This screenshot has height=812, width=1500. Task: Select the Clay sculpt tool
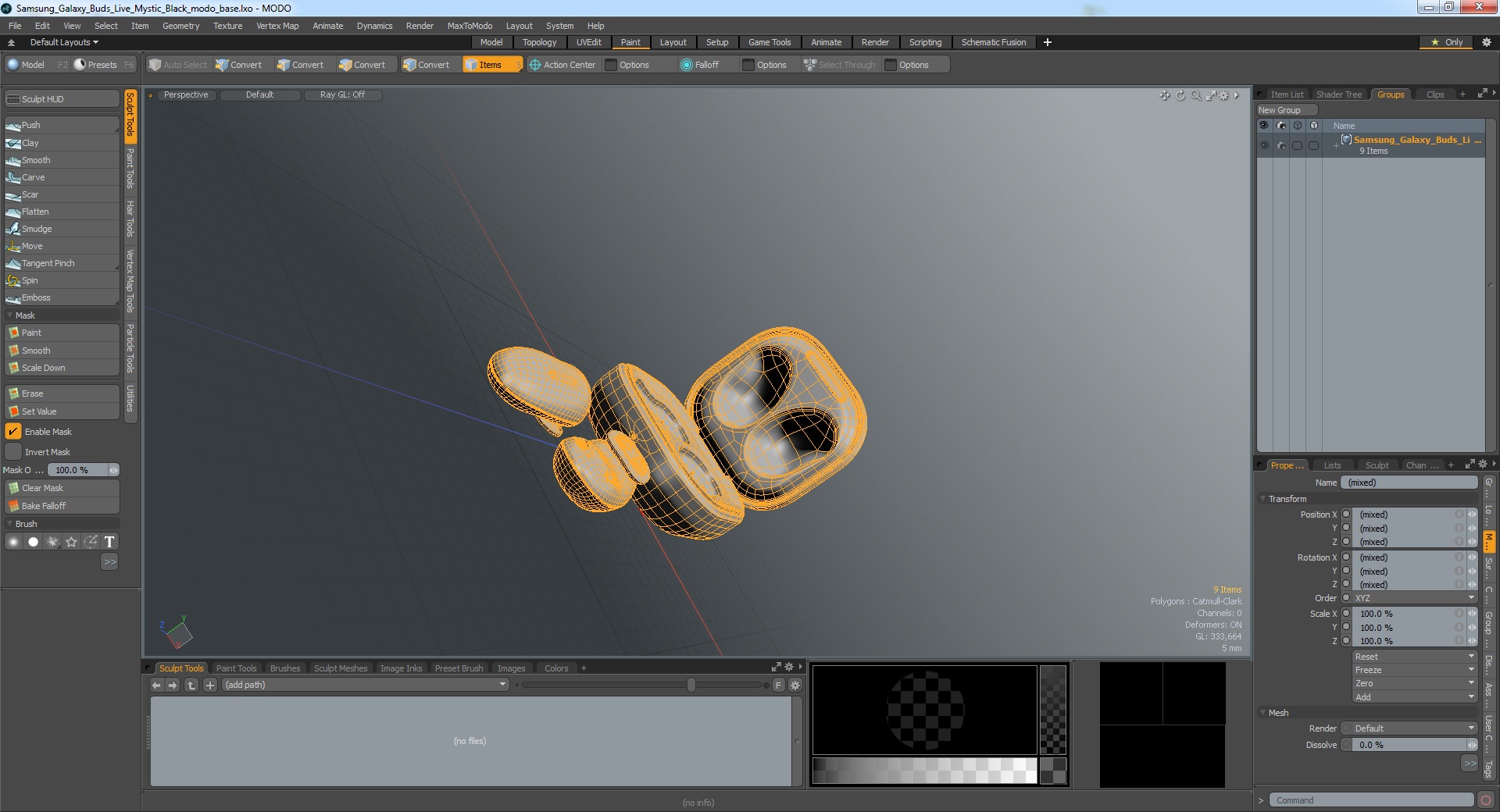pos(62,143)
